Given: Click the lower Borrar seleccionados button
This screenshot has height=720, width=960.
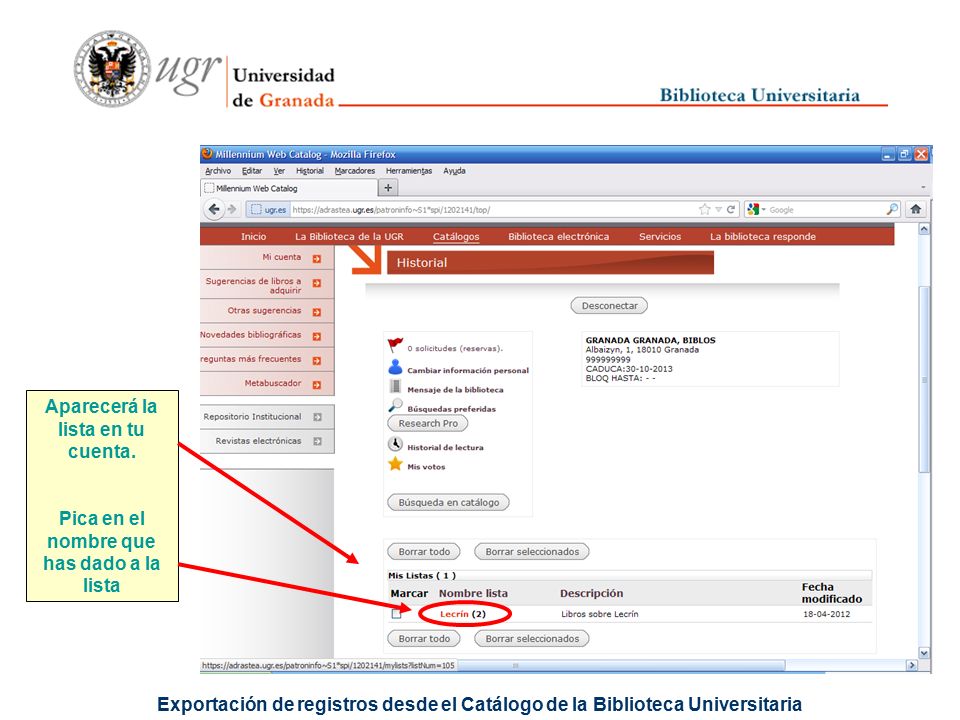Looking at the screenshot, I should [x=532, y=639].
